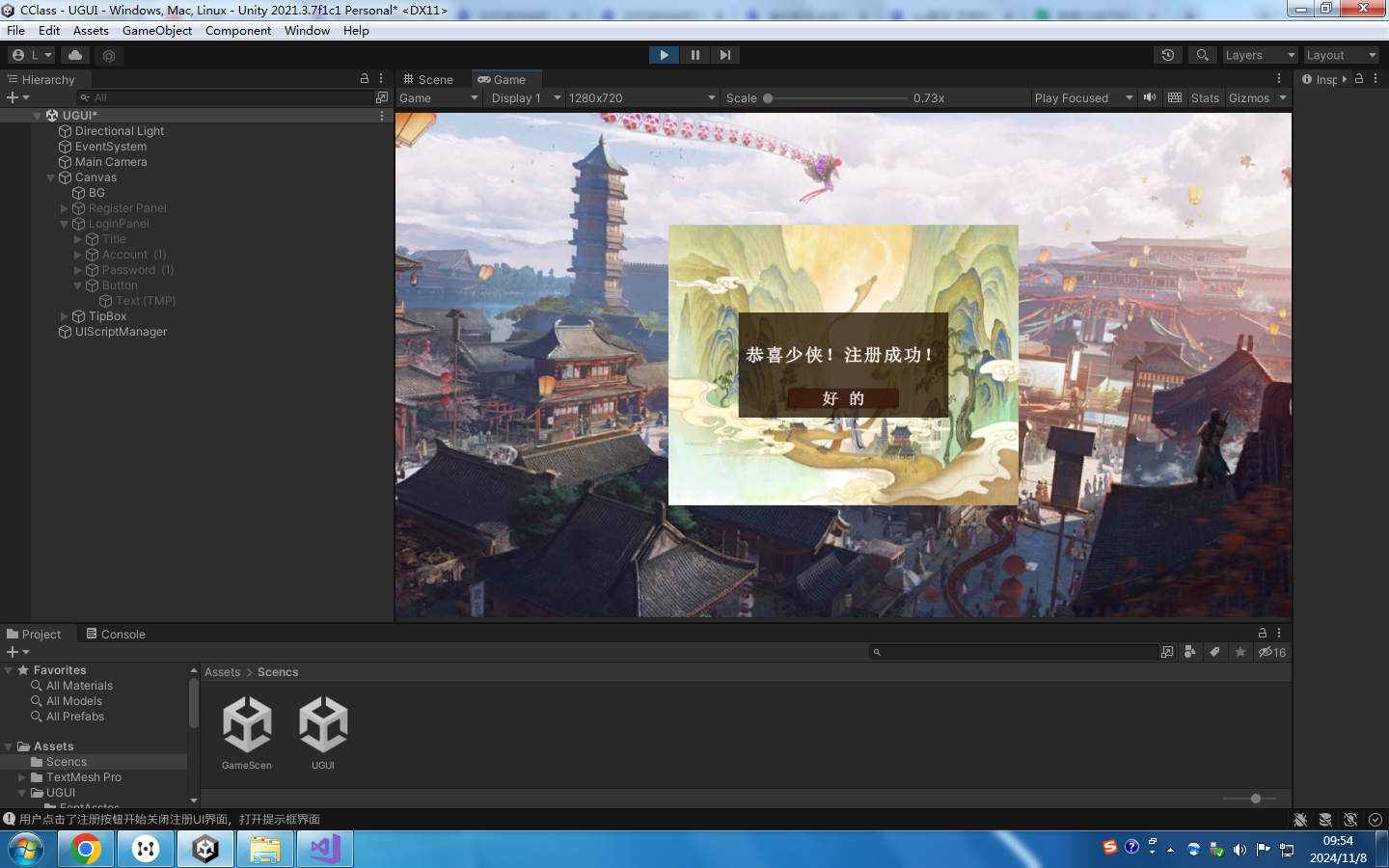Open the Play Focused dropdown
Screen dimensions: 1389x868
pyautogui.click(x=1083, y=97)
